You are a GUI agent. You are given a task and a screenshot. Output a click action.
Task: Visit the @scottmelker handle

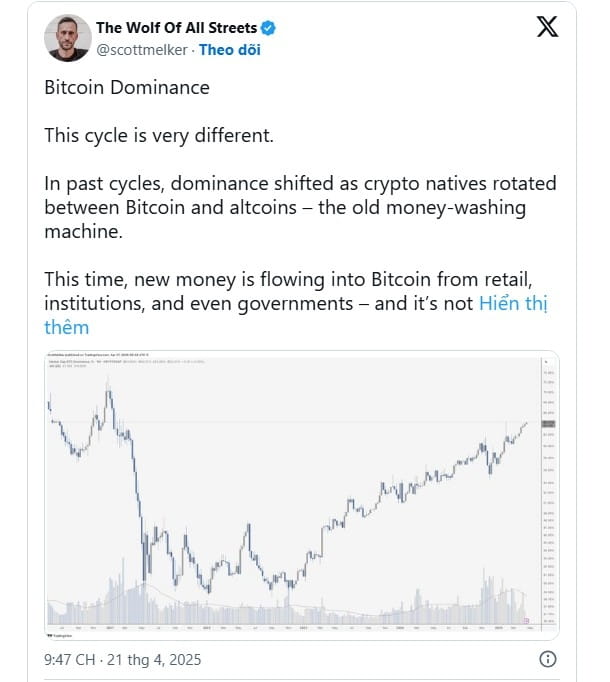(x=142, y=50)
